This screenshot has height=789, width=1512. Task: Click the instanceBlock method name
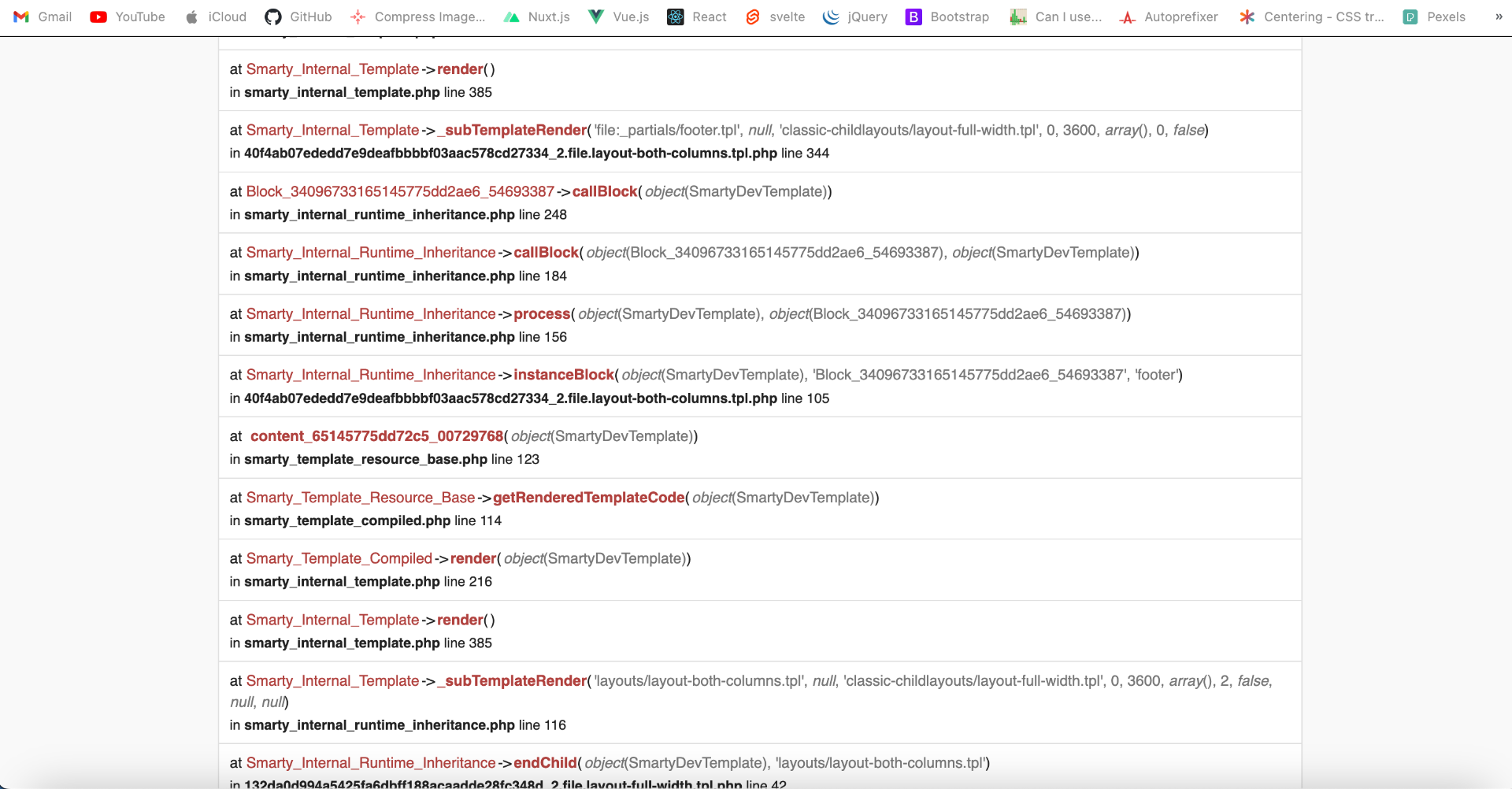(x=564, y=375)
